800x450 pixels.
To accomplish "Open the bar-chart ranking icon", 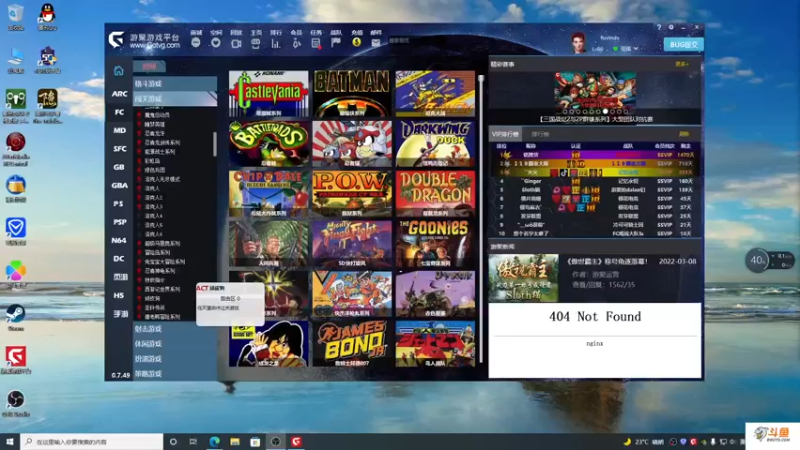I will [x=276, y=43].
